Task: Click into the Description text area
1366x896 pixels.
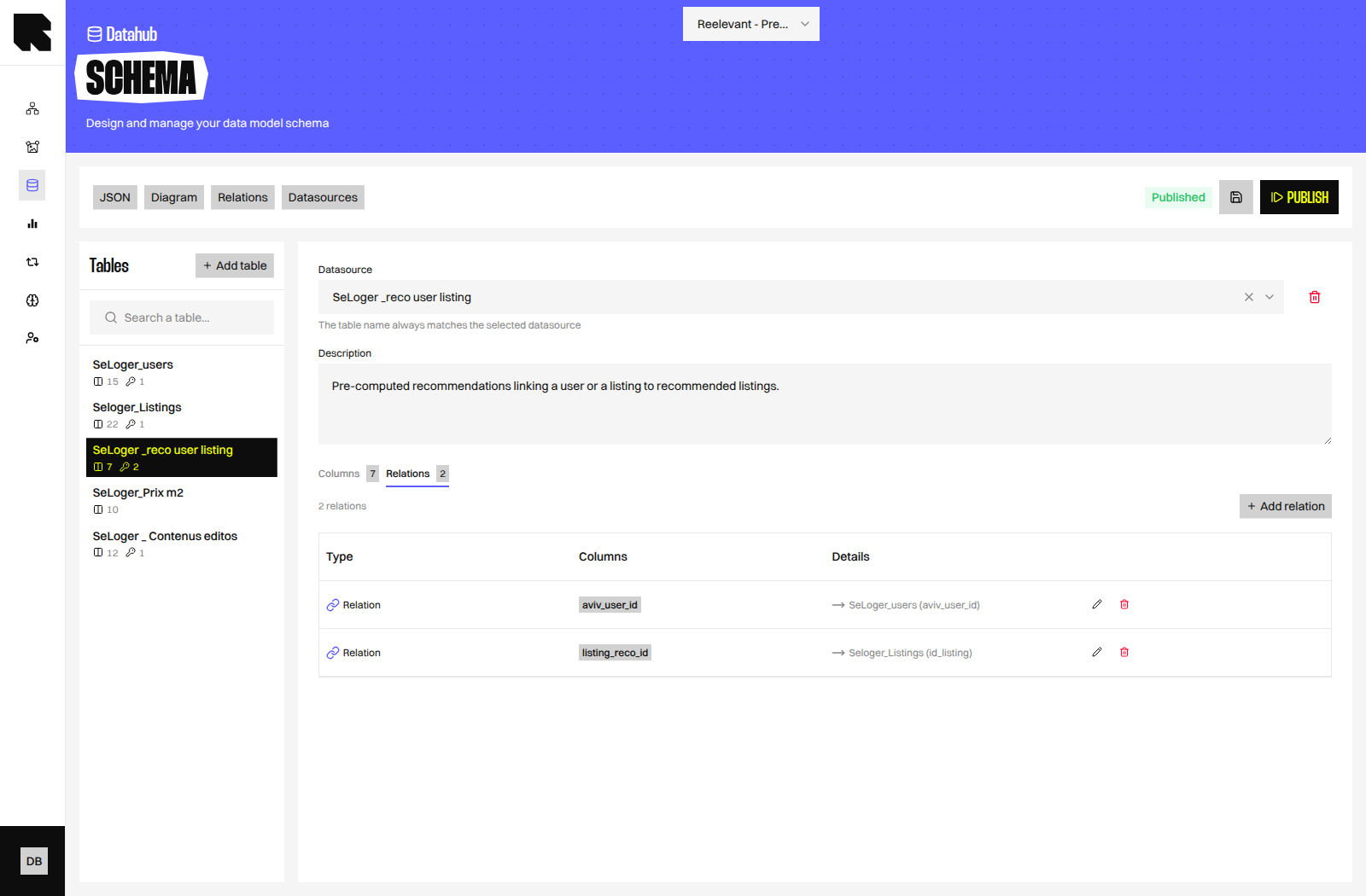Action: click(825, 404)
